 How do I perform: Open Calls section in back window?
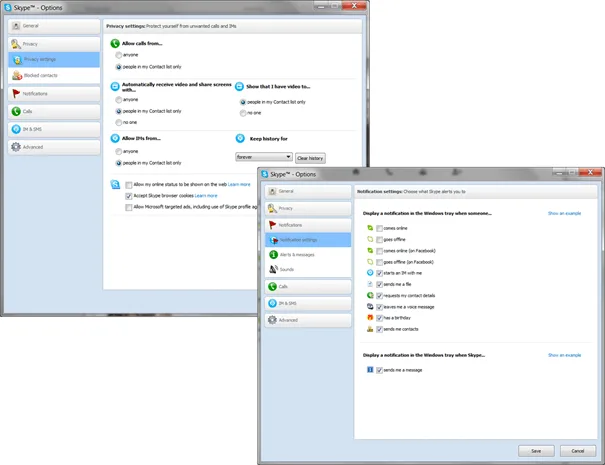(x=54, y=112)
